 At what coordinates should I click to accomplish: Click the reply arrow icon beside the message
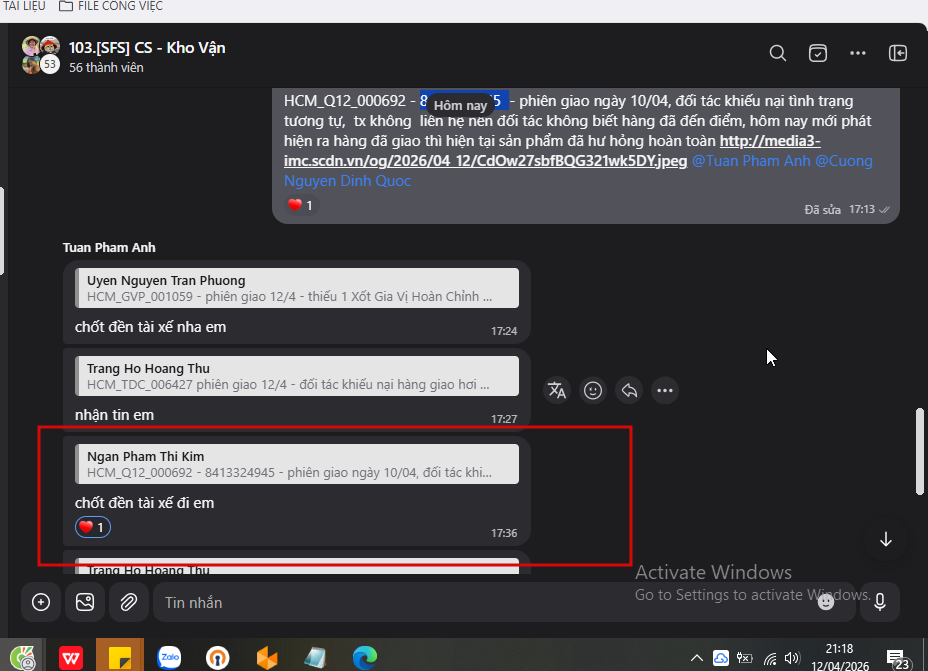[629, 391]
